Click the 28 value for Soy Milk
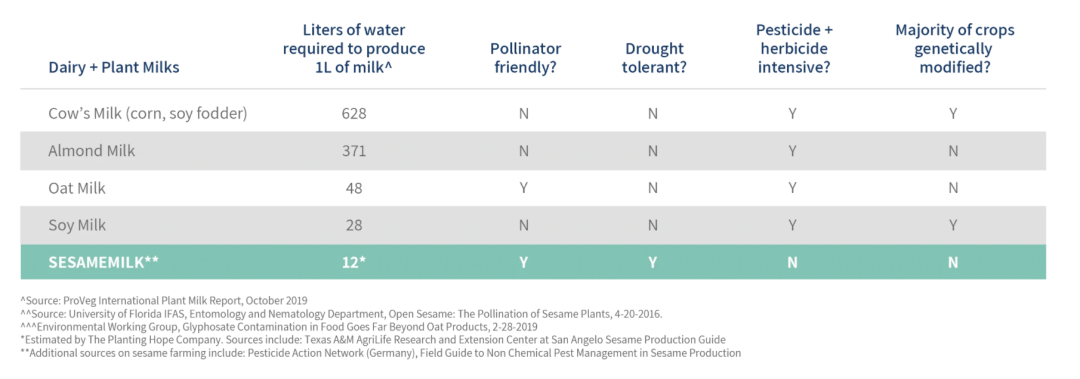This screenshot has height=379, width=1080. (x=353, y=225)
